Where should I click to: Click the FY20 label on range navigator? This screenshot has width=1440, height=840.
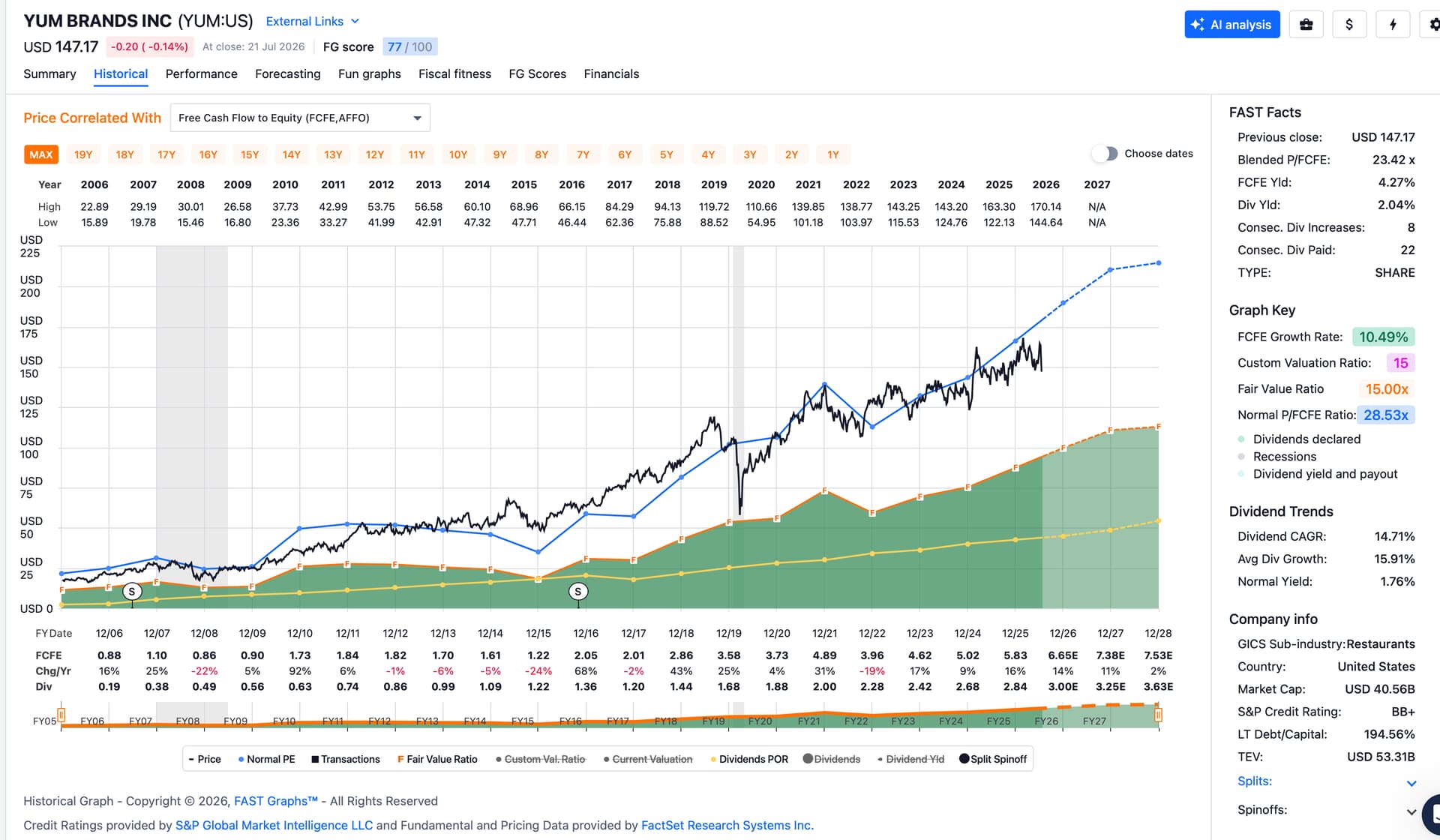[760, 721]
